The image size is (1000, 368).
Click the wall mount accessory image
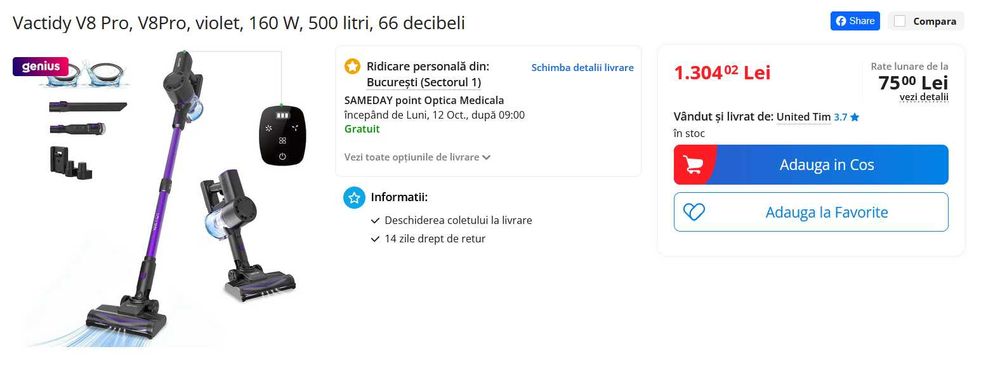point(71,162)
